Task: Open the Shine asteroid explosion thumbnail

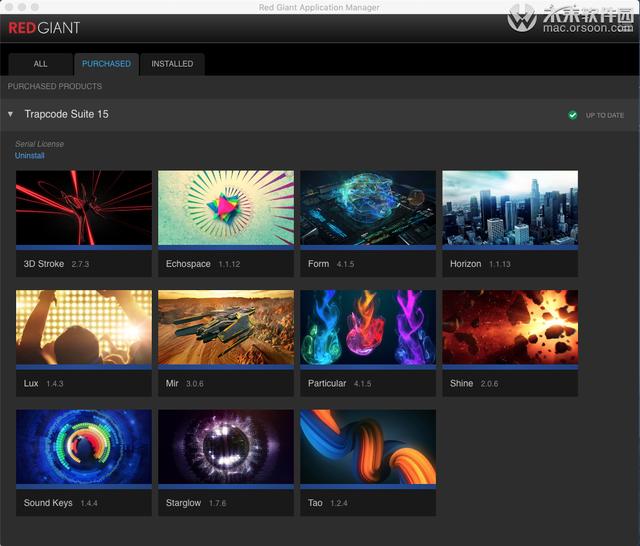Action: (510, 327)
